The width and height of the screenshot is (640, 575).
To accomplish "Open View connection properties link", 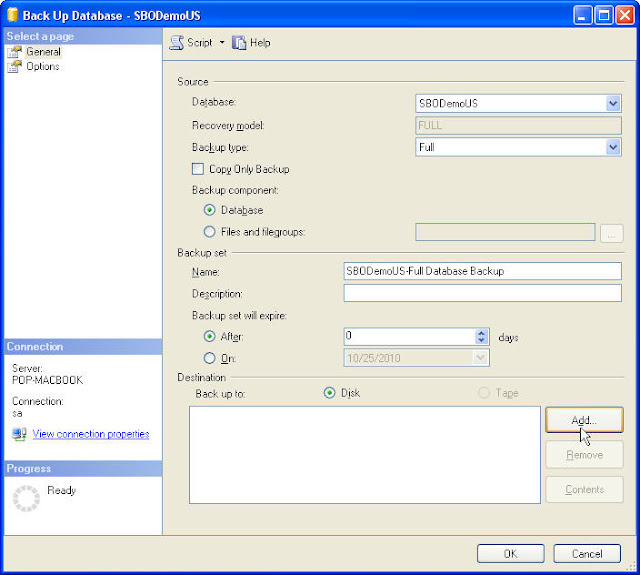I will pos(91,434).
